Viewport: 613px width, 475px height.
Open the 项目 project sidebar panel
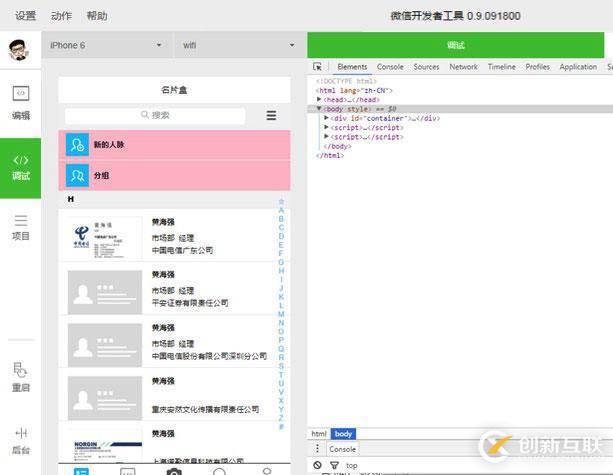coord(21,227)
